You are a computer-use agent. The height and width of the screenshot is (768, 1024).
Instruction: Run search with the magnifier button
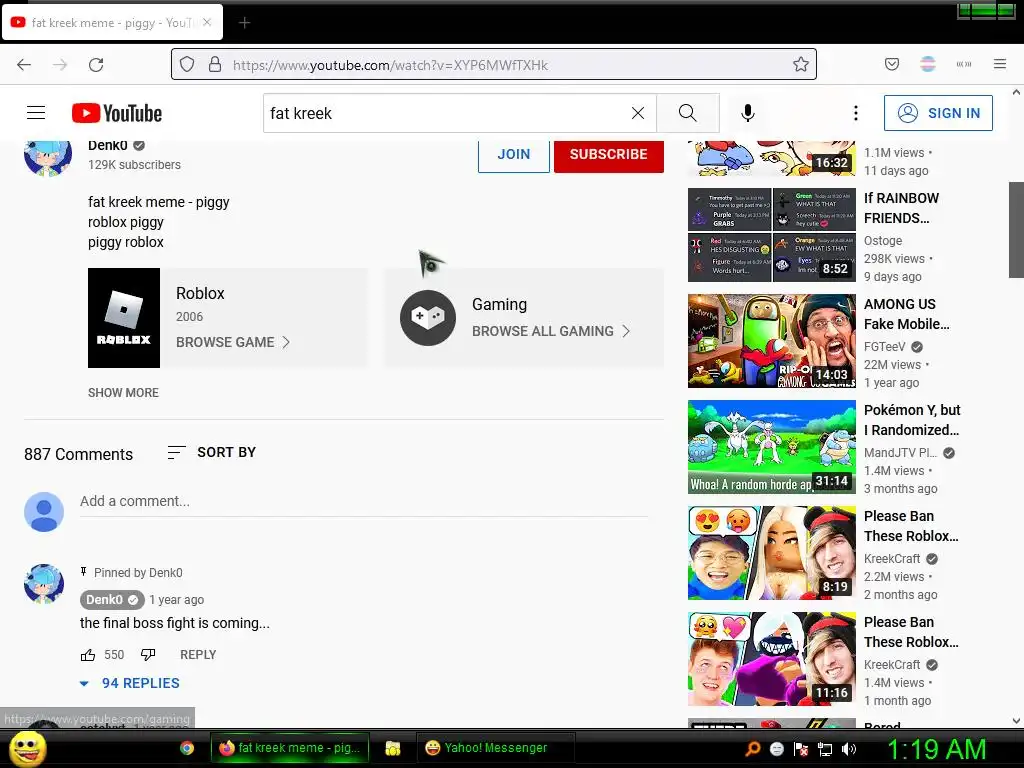(x=688, y=113)
